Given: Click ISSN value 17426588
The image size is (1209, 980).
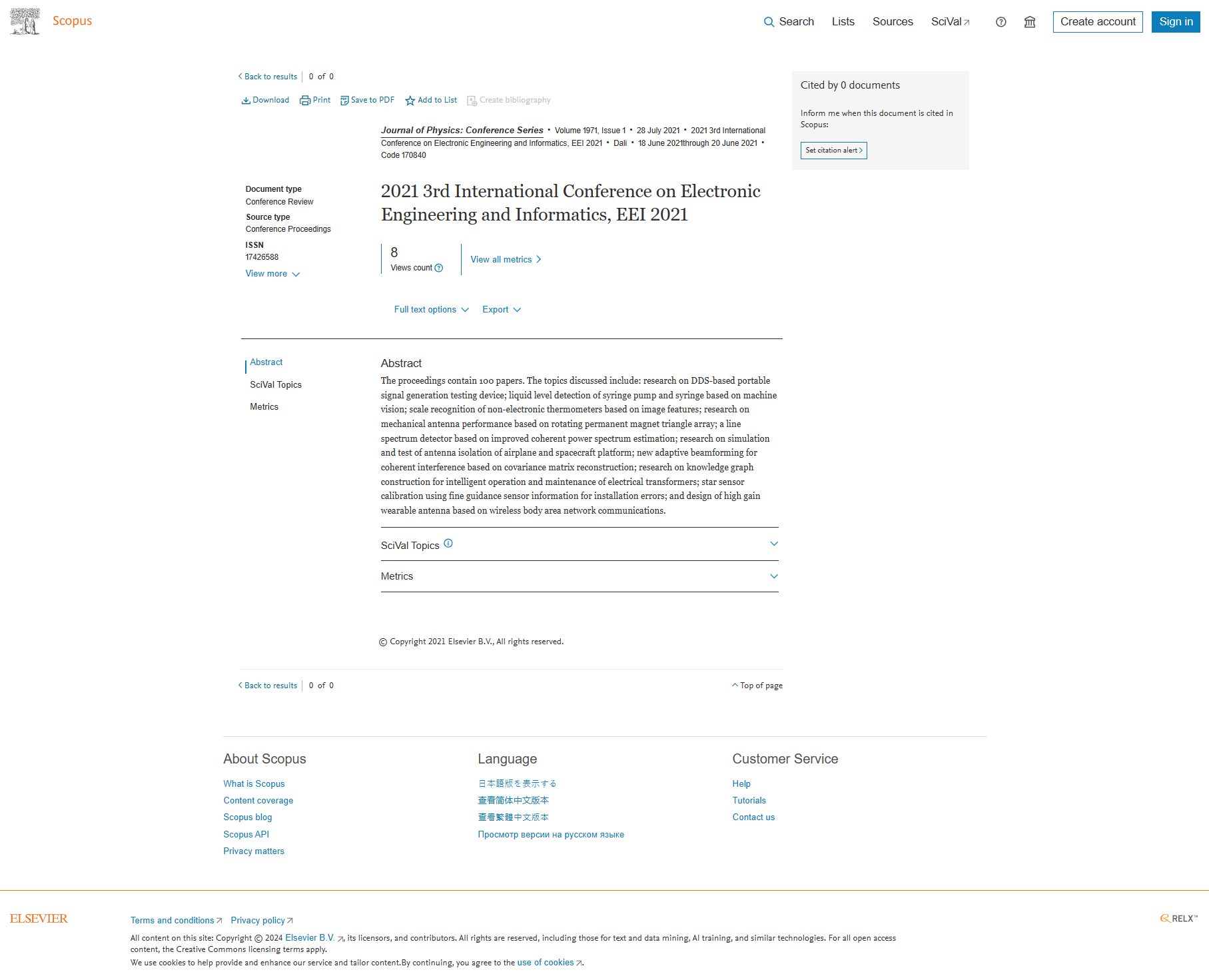Looking at the screenshot, I should pos(262,257).
